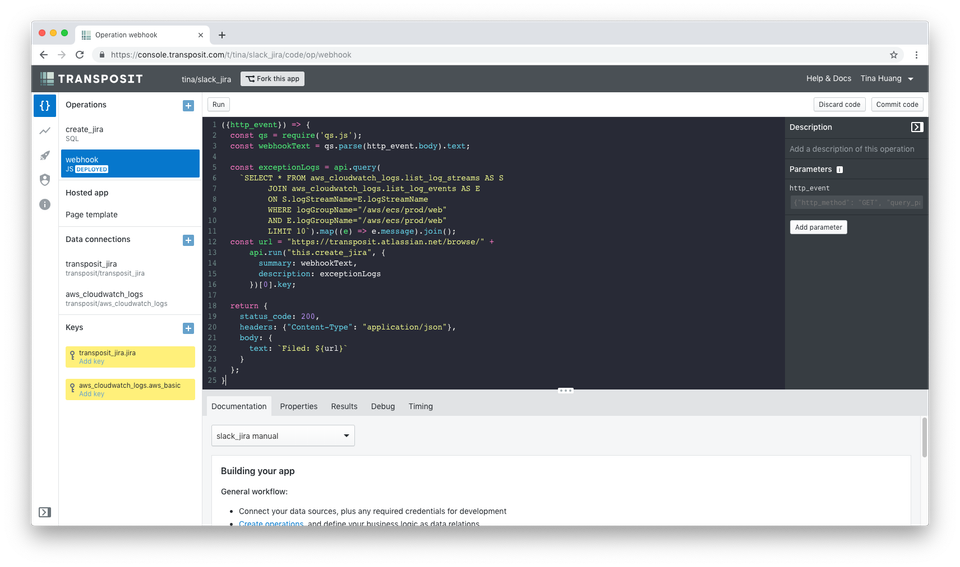Viewport: 960px width, 567px height.
Task: Open the shield user-auth sidebar icon
Action: tap(45, 180)
